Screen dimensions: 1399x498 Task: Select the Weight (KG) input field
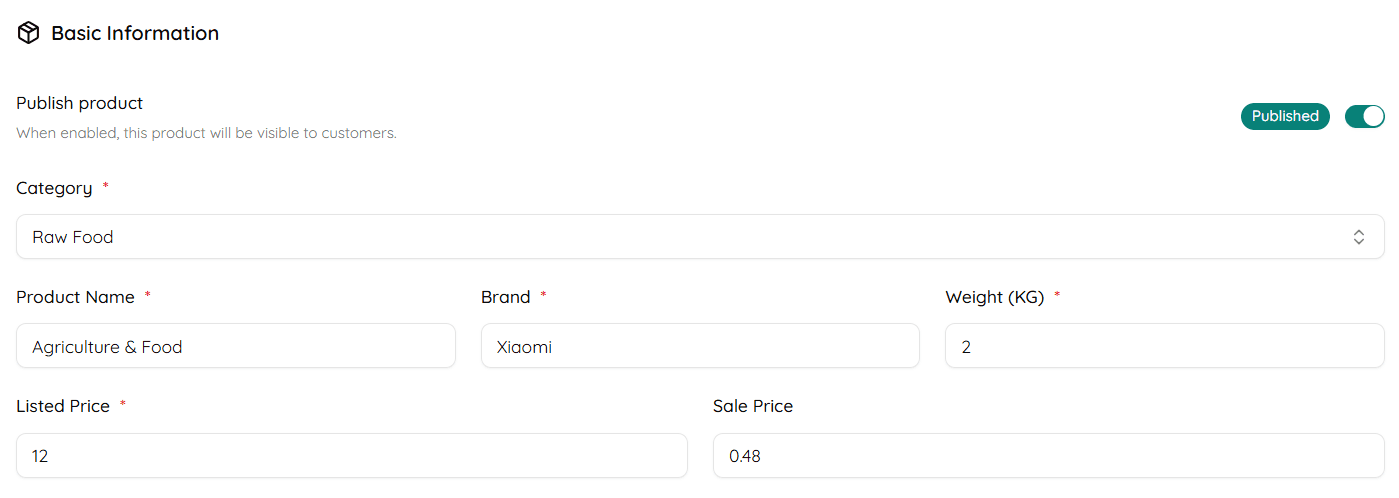coord(1164,346)
